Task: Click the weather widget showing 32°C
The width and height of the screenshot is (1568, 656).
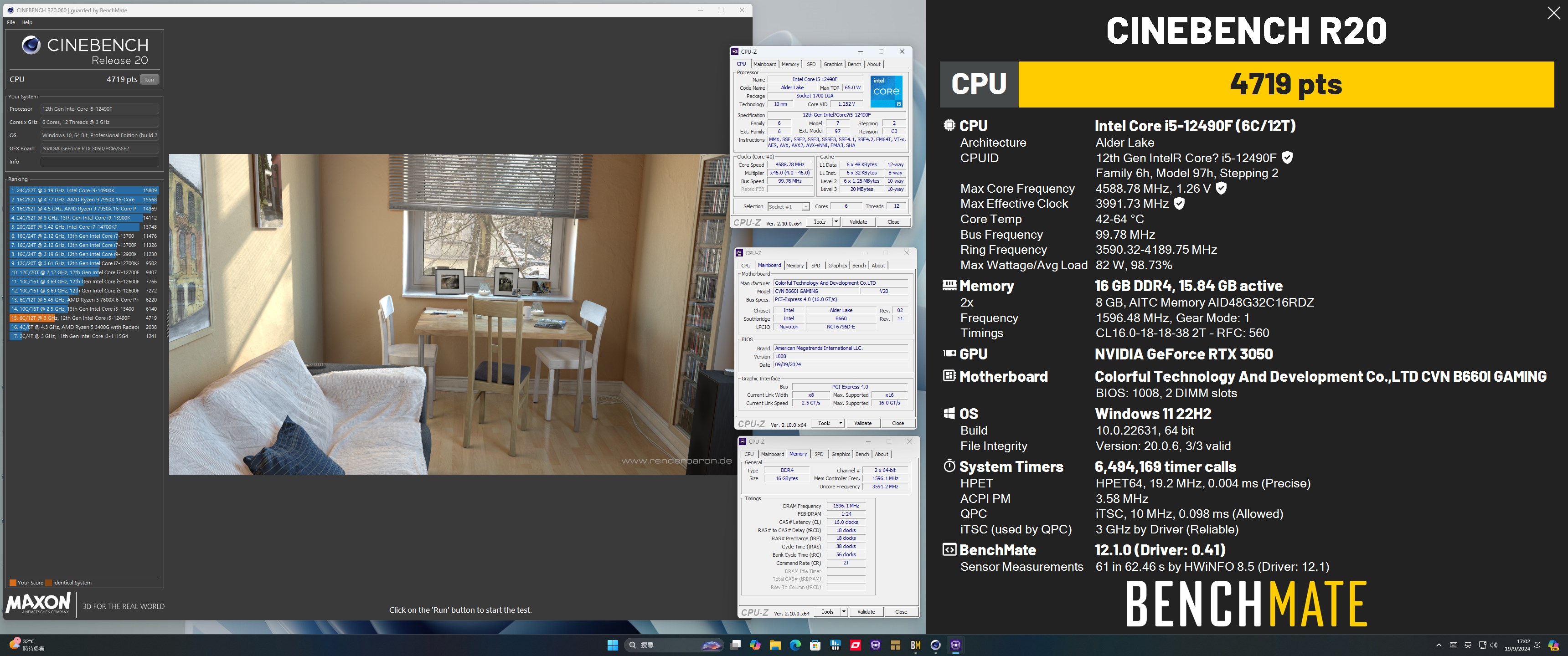Action: coord(27,645)
